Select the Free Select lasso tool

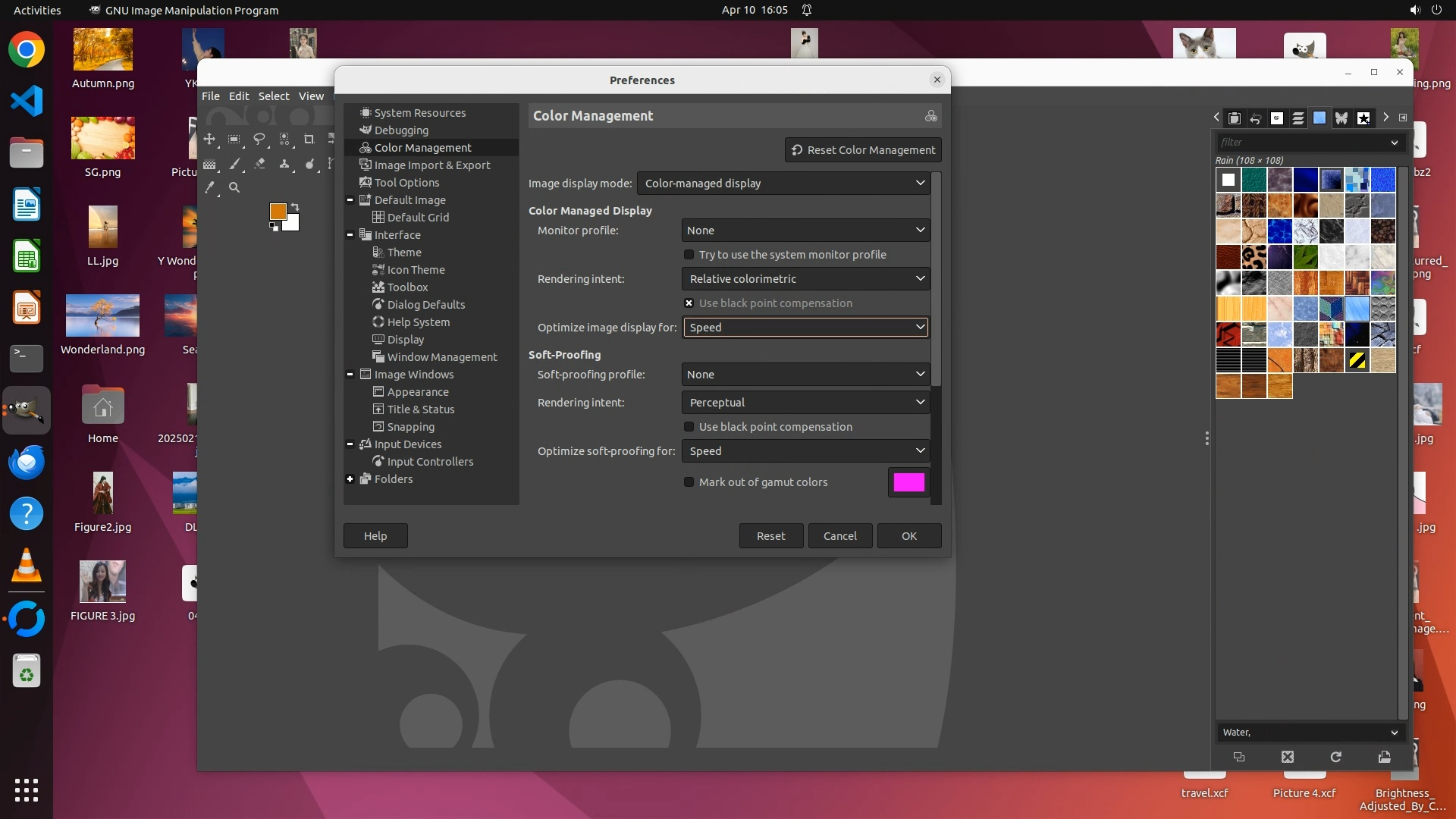(x=259, y=140)
